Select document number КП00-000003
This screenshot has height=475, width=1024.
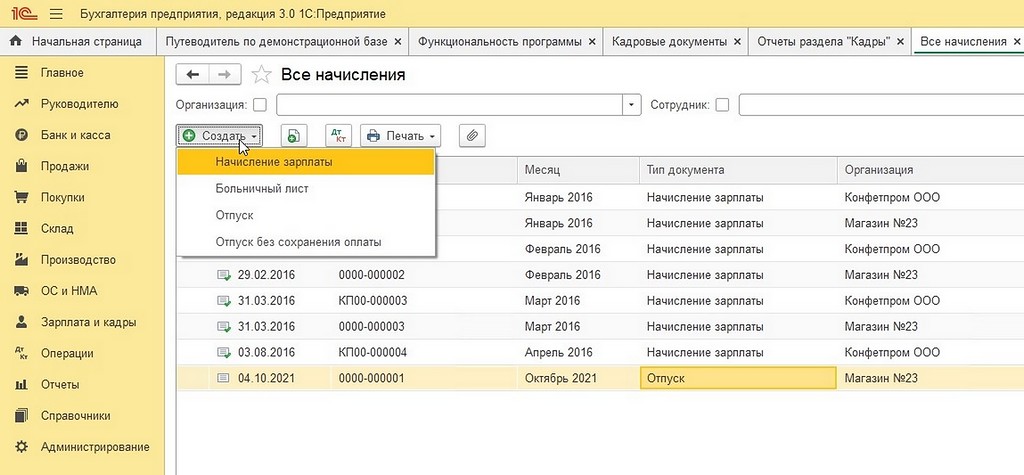click(372, 301)
